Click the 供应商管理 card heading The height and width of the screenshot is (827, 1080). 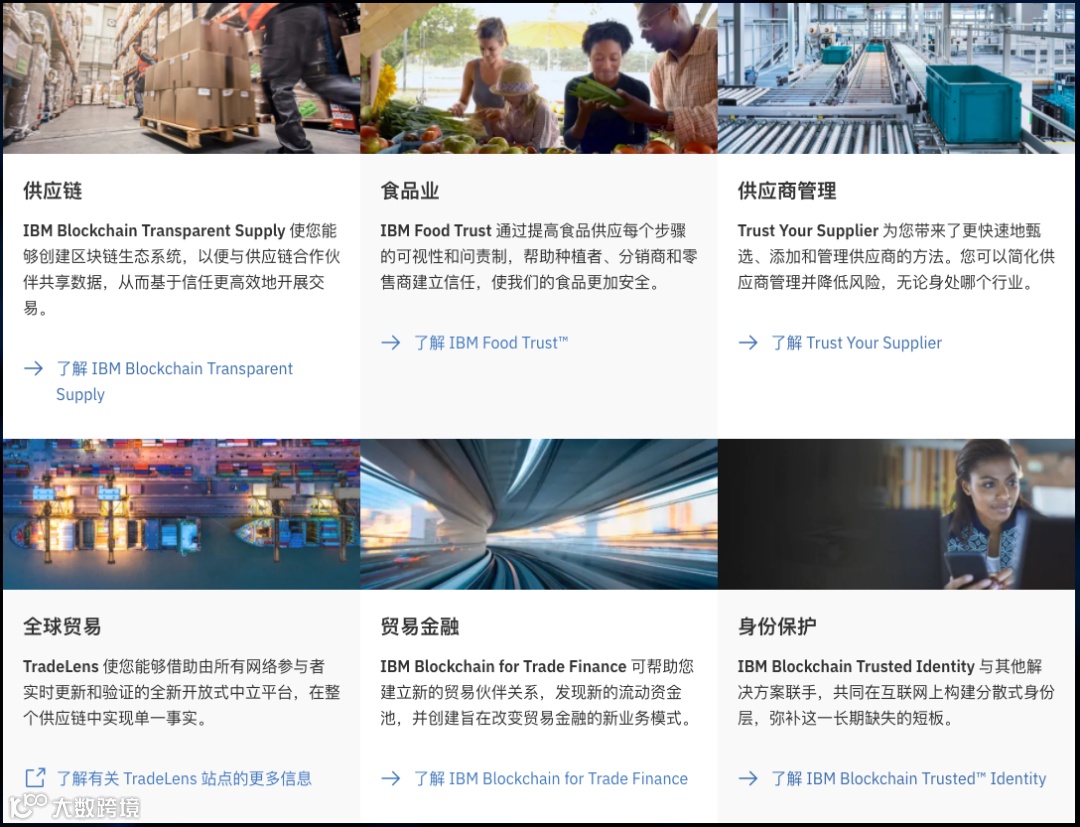click(x=787, y=191)
